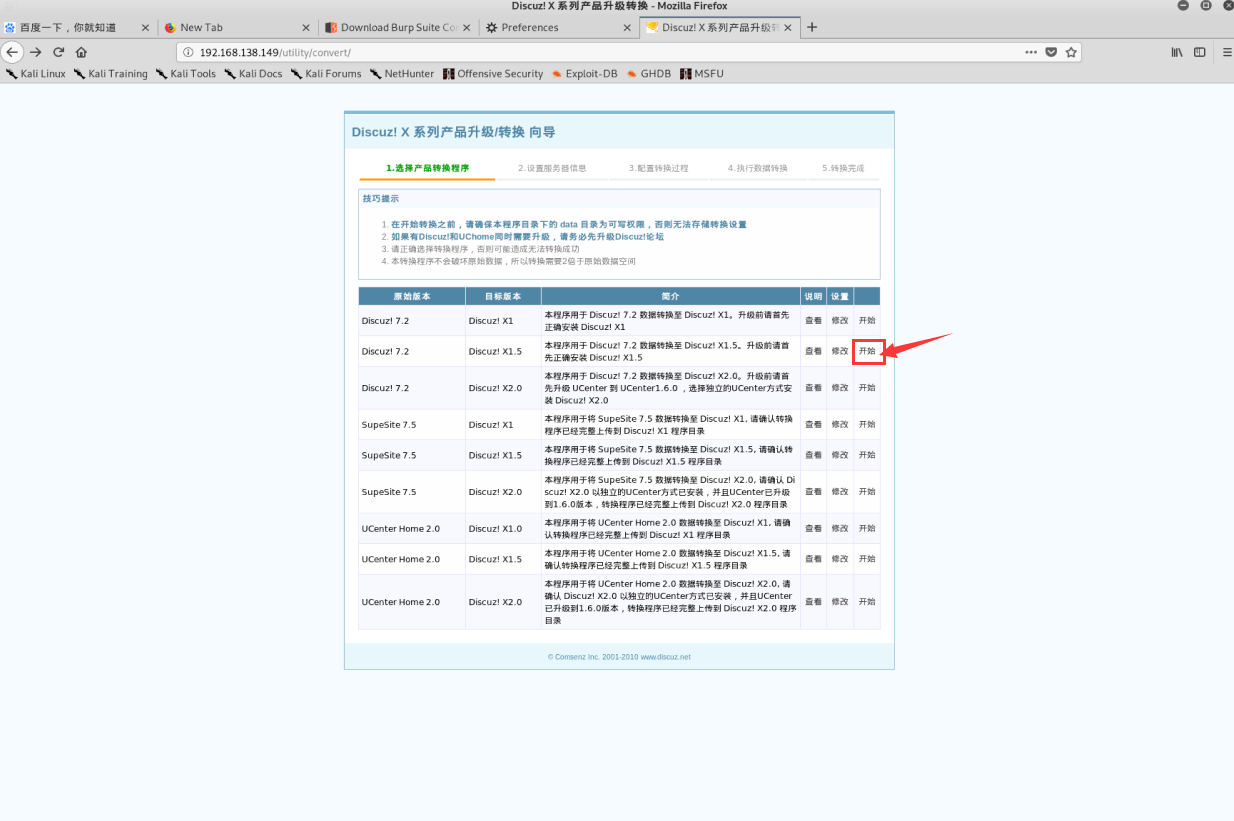Click 查看 for SupeSite 7.5 to X2.0

(814, 492)
